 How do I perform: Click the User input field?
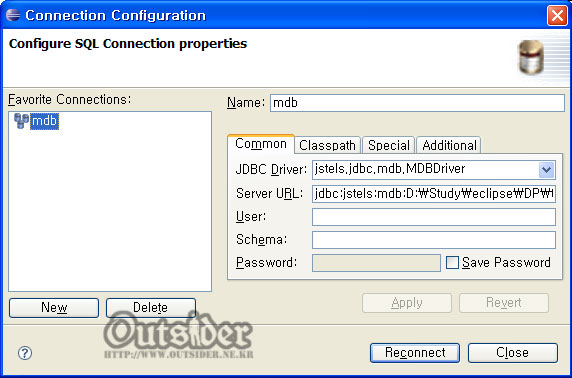(434, 217)
